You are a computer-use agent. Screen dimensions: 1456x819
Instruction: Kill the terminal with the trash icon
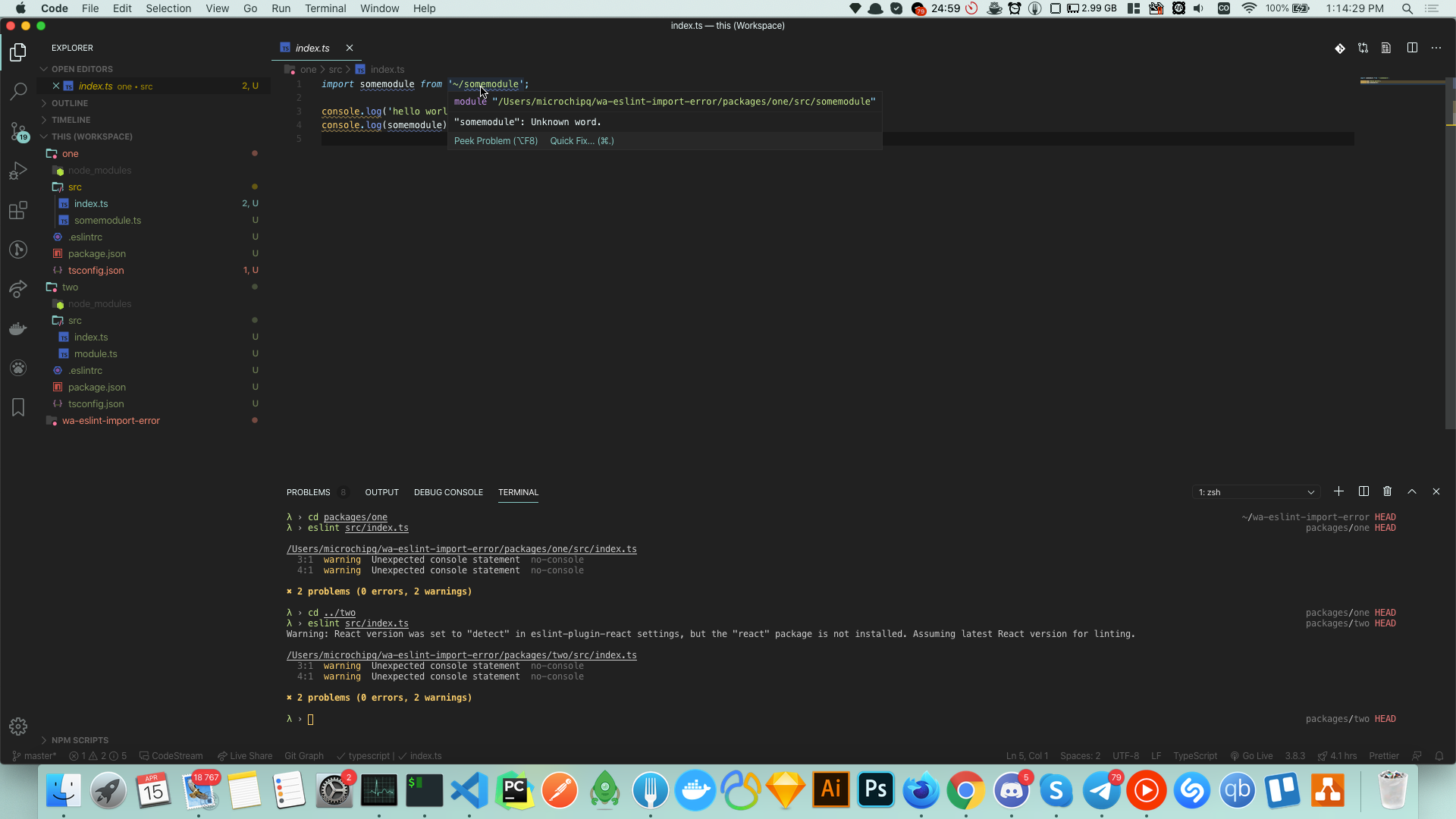pyautogui.click(x=1386, y=491)
